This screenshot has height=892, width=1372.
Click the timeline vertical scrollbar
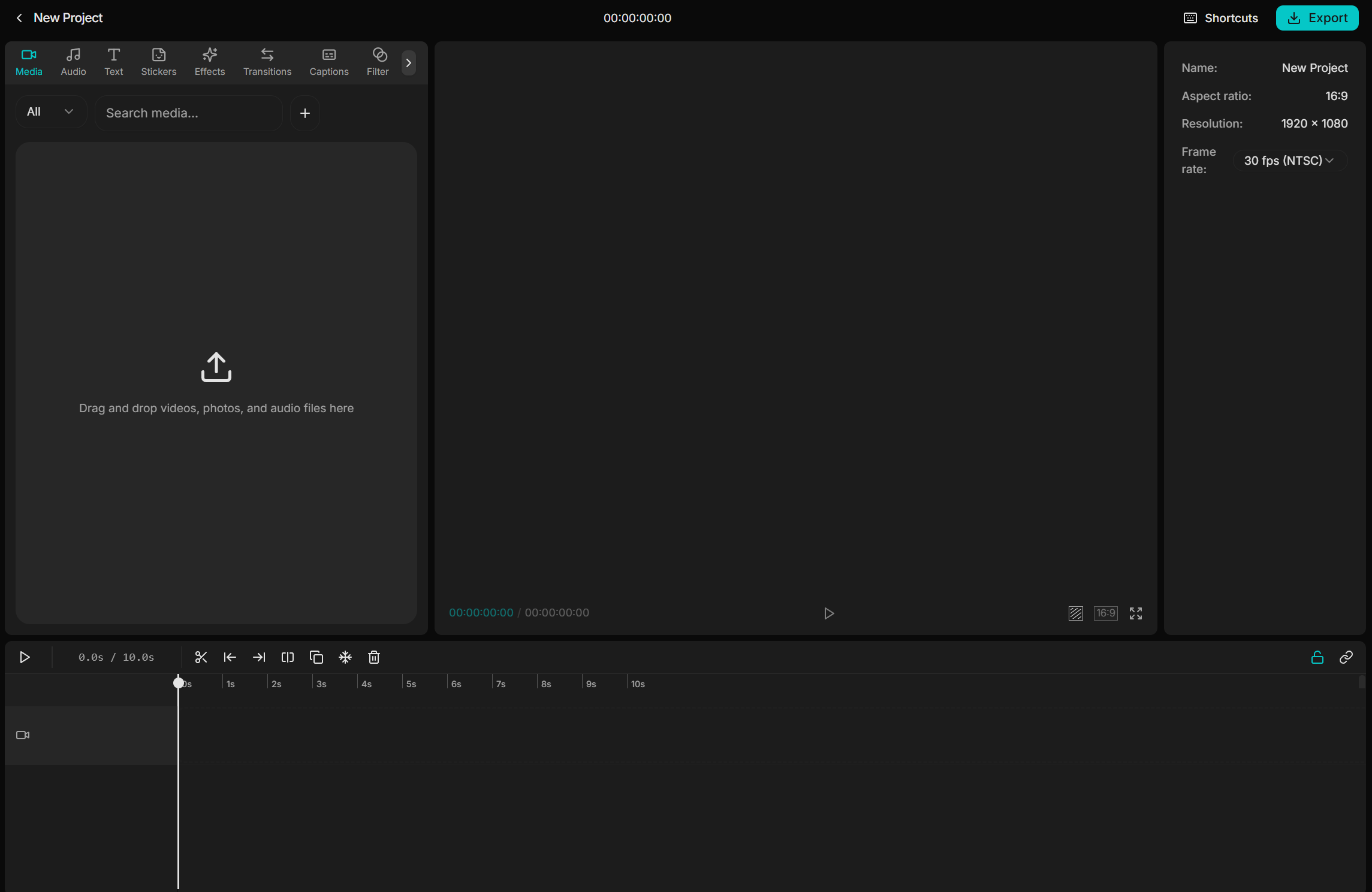(1362, 682)
